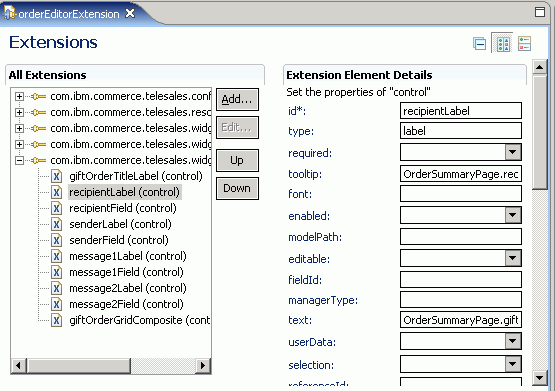Viewport: 555px width, 391px height.
Task: Move the selected element Up
Action: click(x=237, y=160)
